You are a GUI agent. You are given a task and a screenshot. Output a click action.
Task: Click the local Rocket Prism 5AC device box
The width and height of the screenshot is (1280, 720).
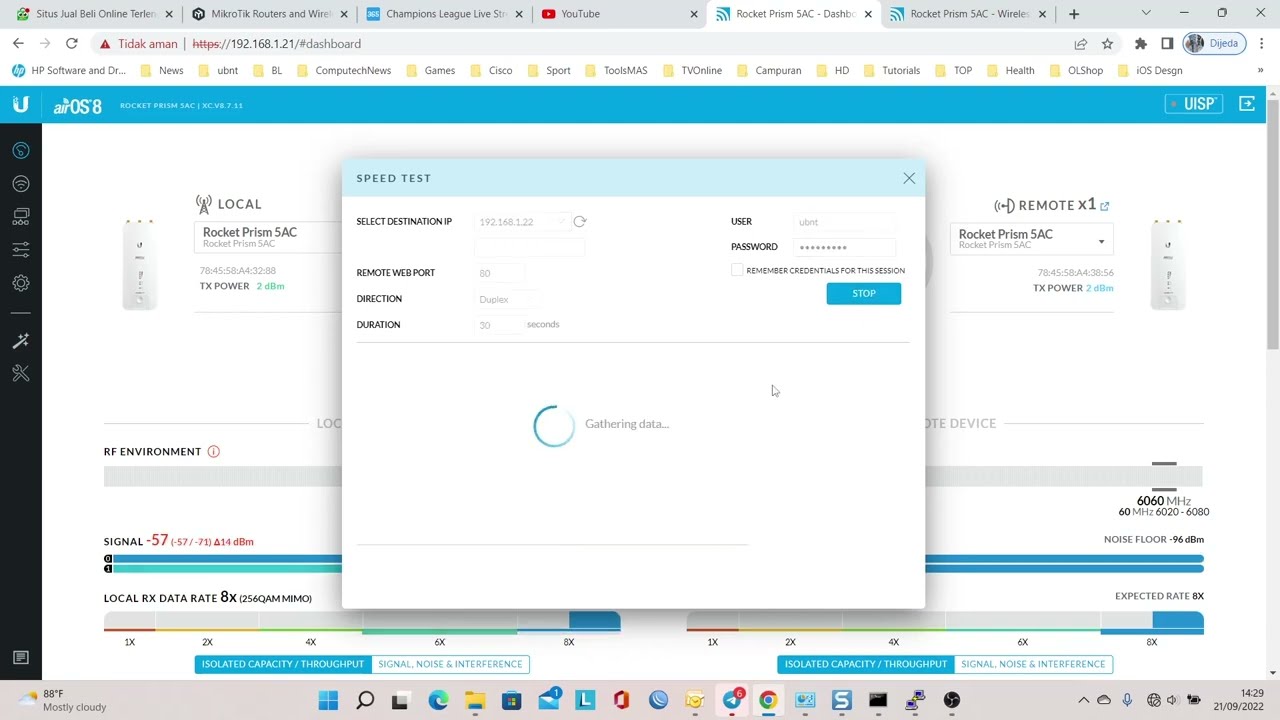click(268, 238)
